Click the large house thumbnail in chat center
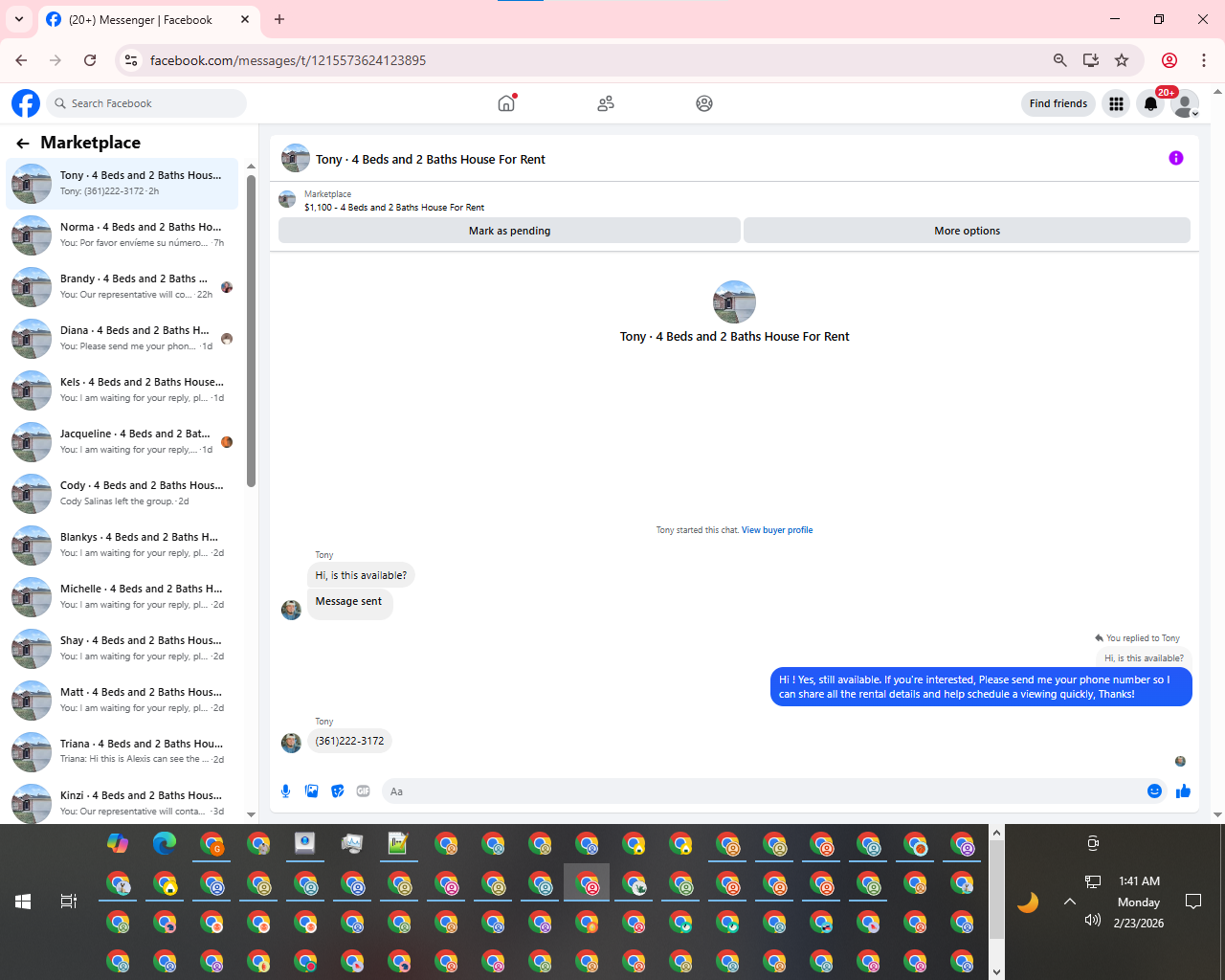 [734, 301]
